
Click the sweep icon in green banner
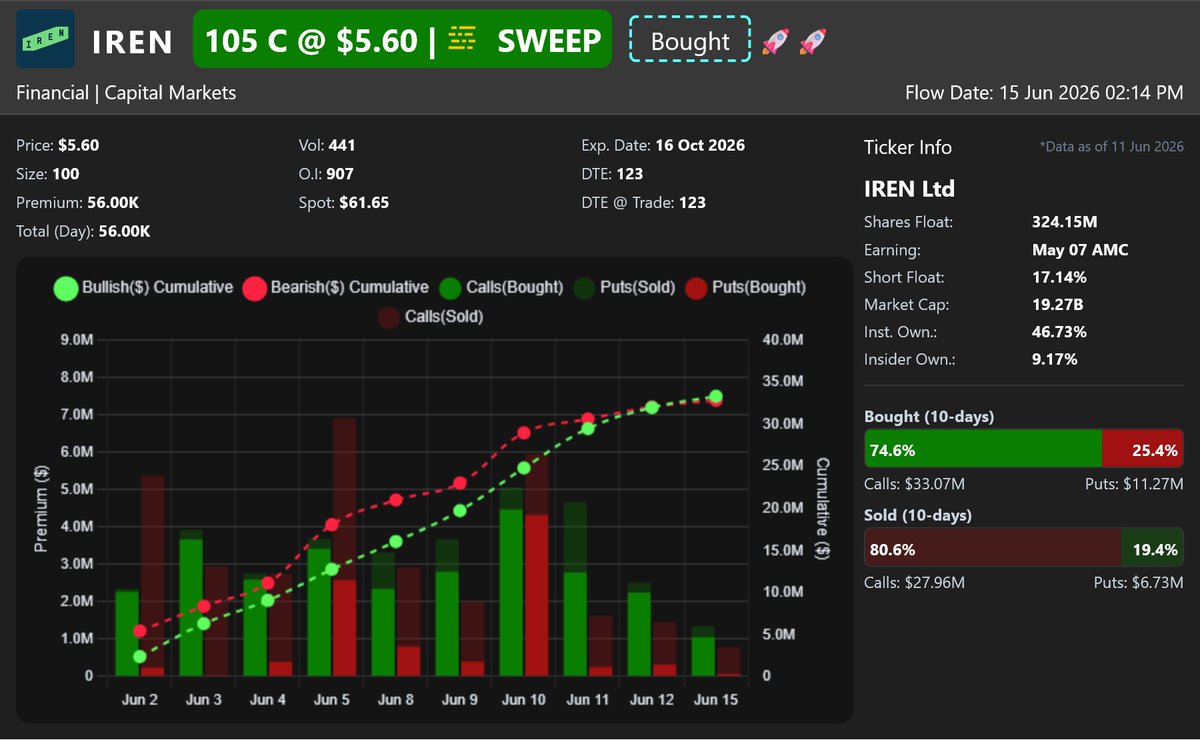coord(462,39)
